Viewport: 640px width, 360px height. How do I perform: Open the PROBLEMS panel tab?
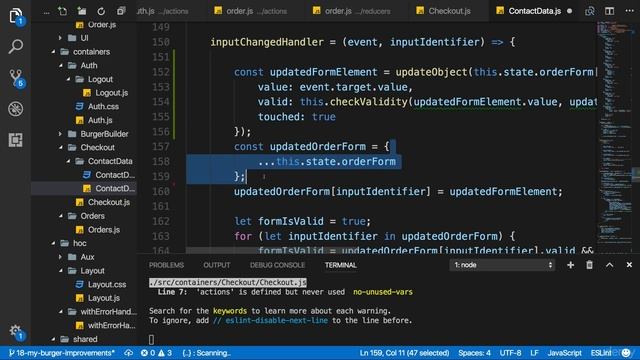[166, 265]
